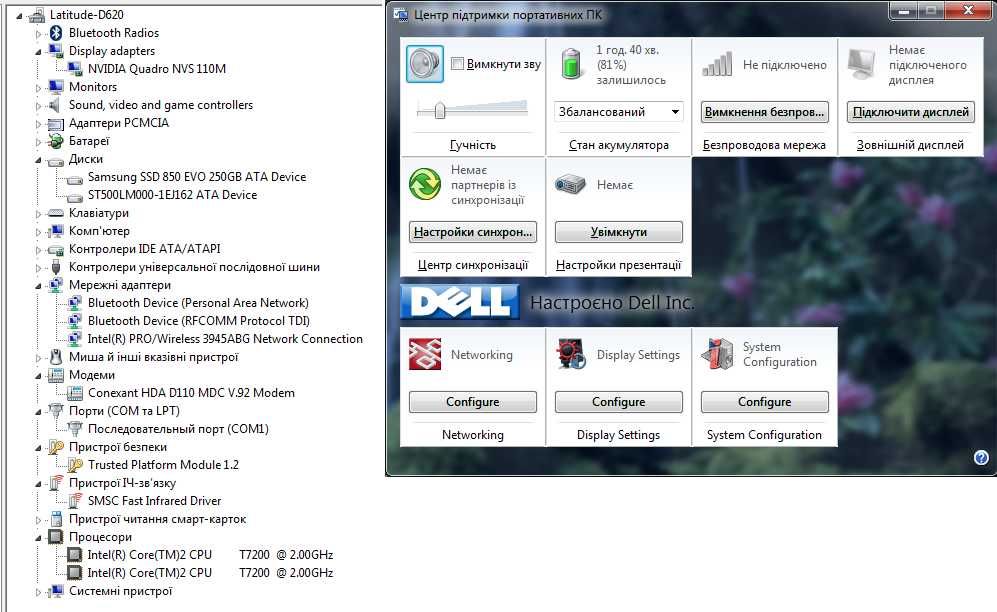
Task: Expand the Monitors node
Action: 38,88
